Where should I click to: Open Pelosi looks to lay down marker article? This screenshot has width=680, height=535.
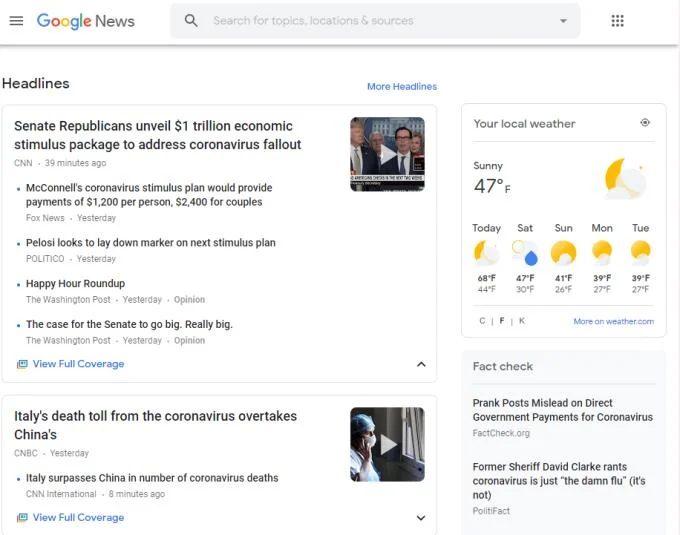coord(150,243)
